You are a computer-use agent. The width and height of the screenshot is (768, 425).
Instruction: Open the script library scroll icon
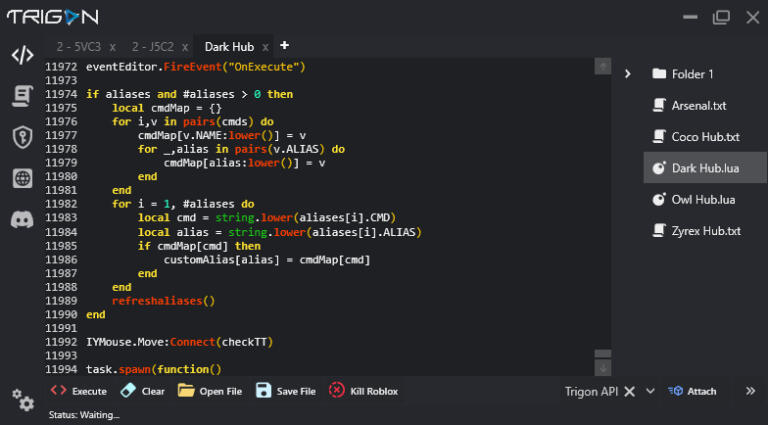(x=22, y=96)
